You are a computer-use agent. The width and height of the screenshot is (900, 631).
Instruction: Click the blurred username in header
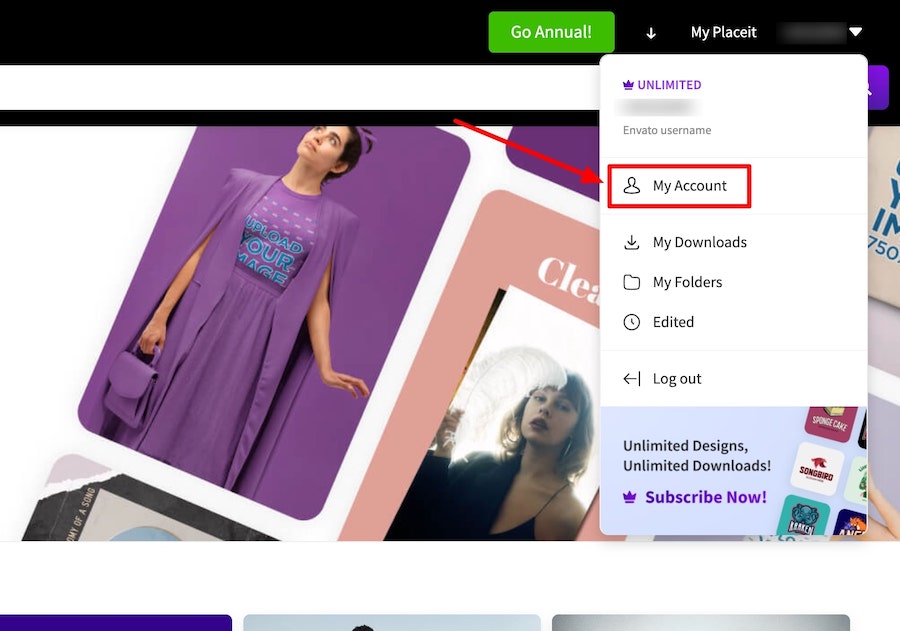[812, 32]
